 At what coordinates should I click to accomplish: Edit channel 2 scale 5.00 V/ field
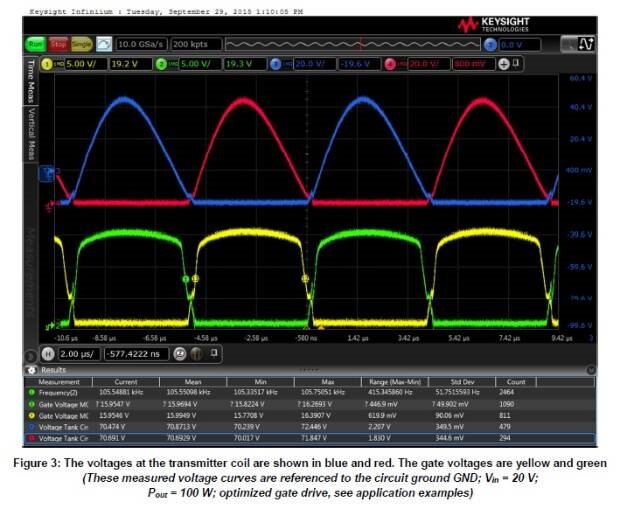pos(200,64)
